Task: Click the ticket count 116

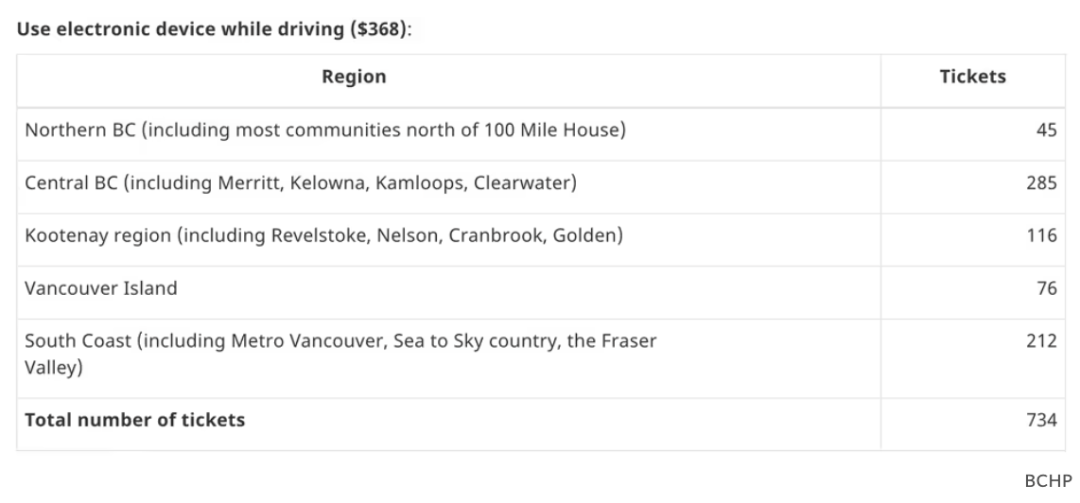Action: click(1041, 236)
